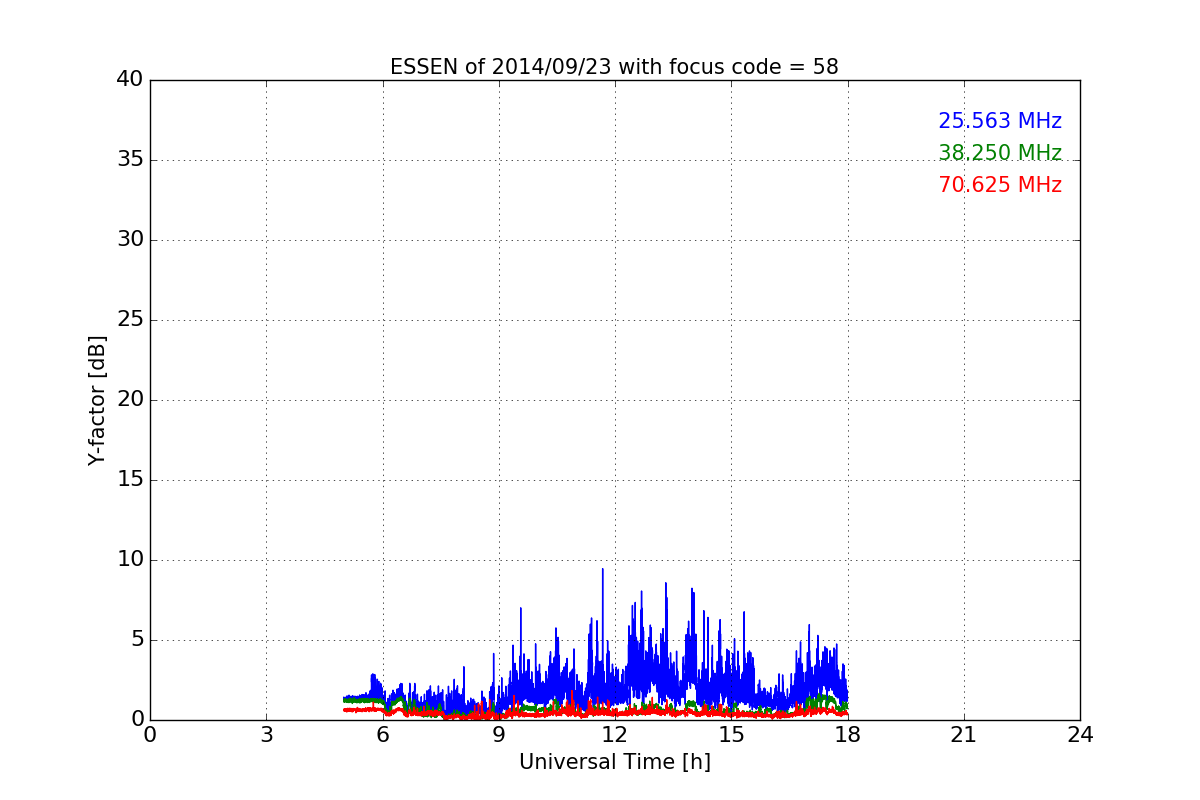1200x800 pixels.
Task: Select the 70.625 MHz legend label
Action: 1000,185
